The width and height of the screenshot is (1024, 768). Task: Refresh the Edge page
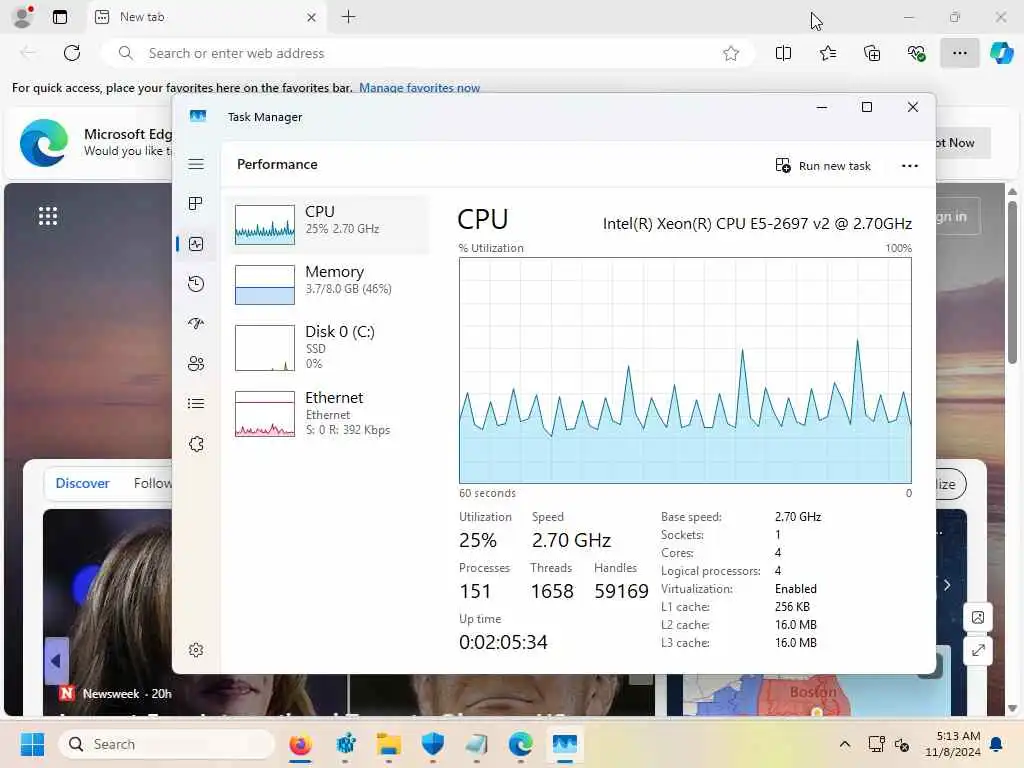pyautogui.click(x=72, y=53)
